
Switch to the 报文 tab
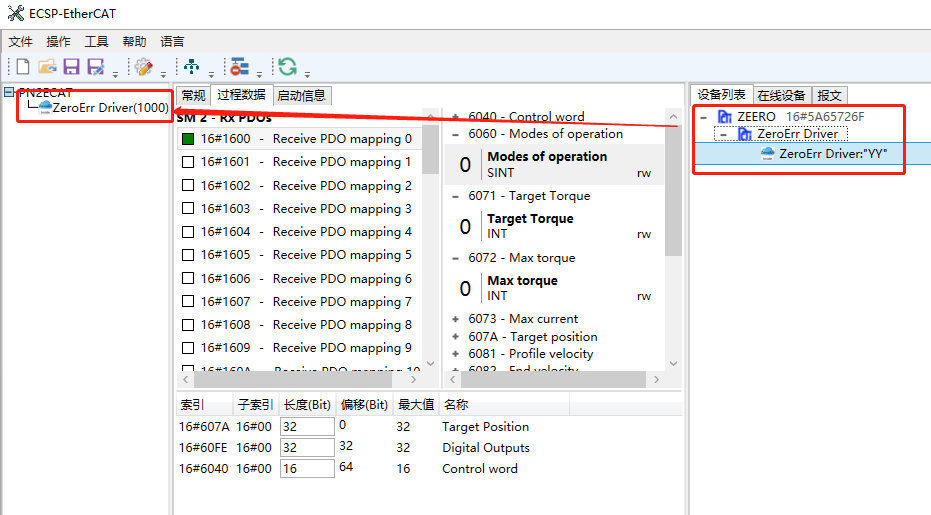coord(829,96)
